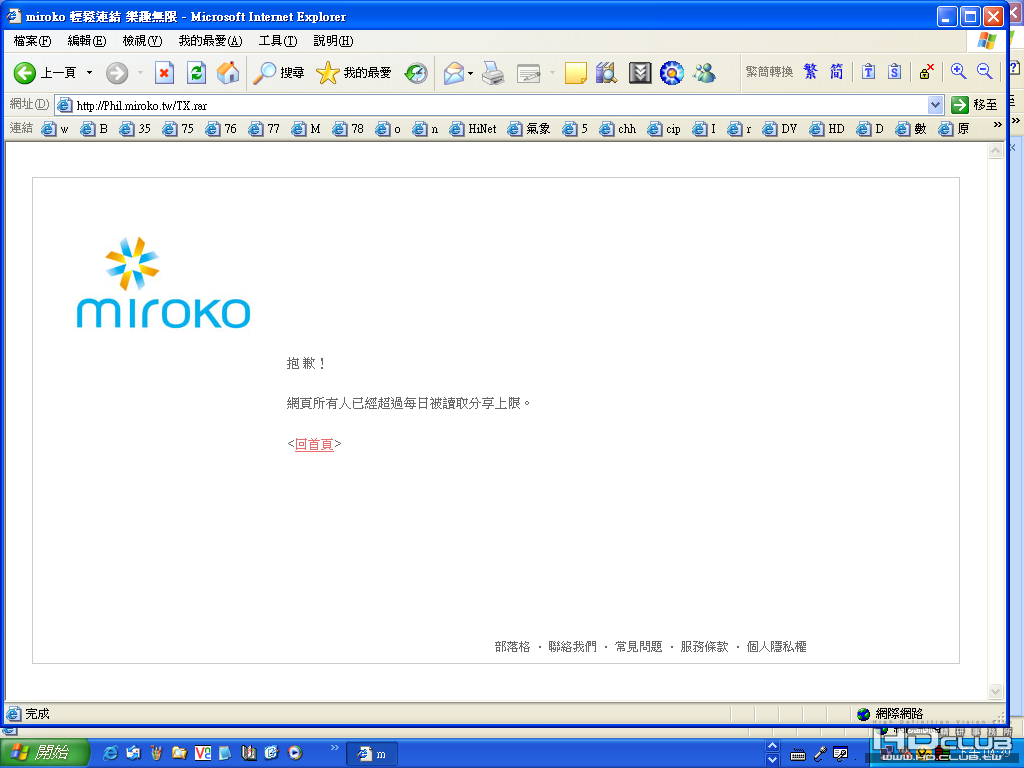Go back with the 上一頁 button
1024x768 pixels.
(44, 72)
